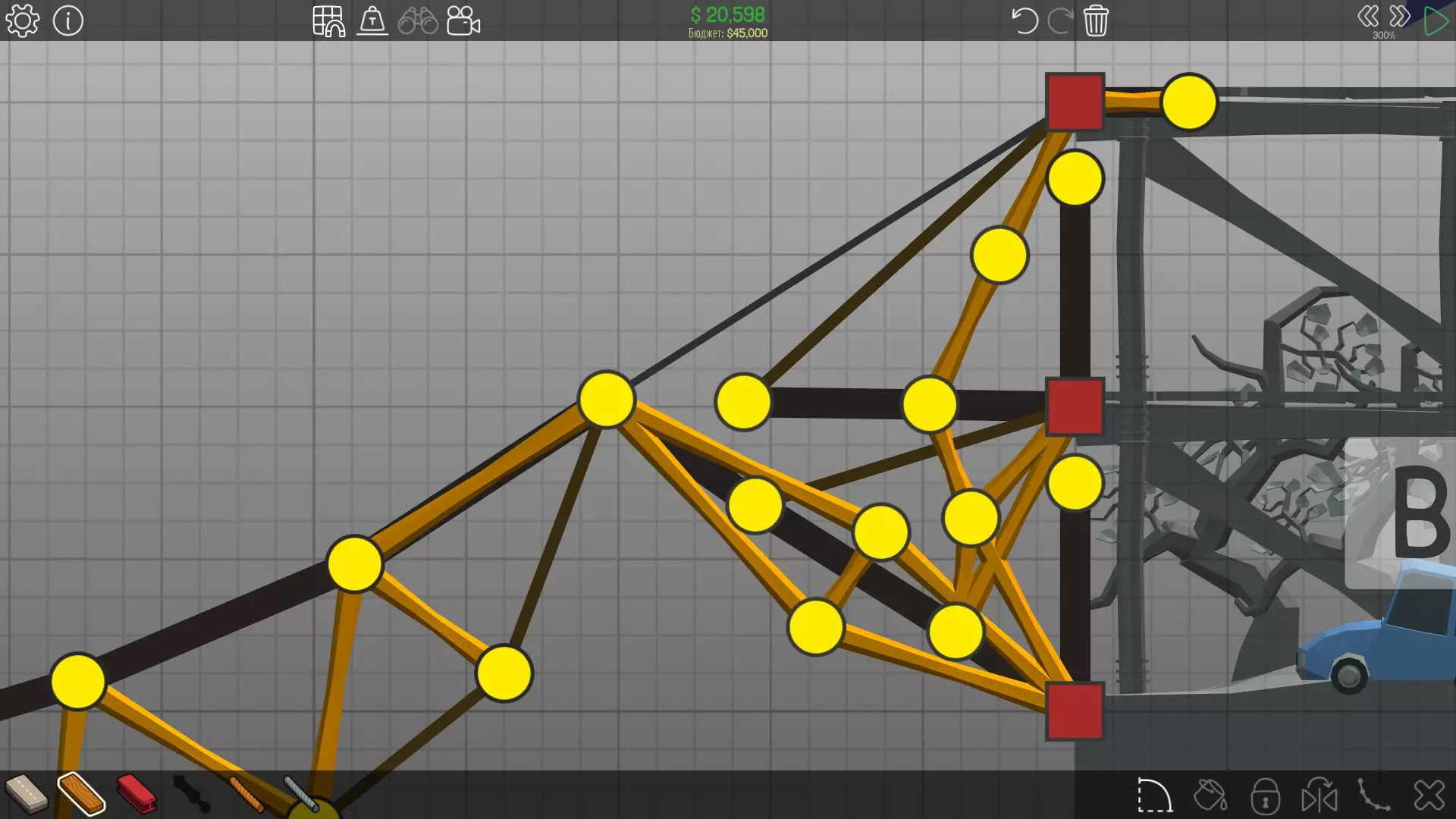This screenshot has height=819, width=1456.
Task: Select the road material
Action: [26, 793]
